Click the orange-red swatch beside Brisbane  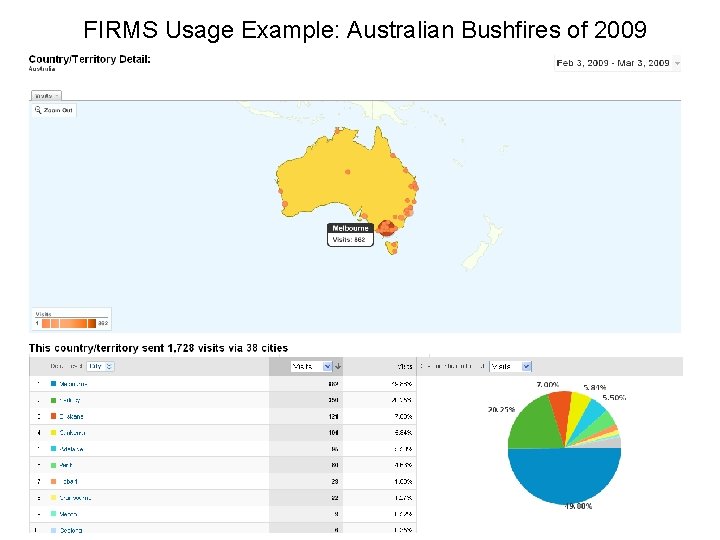coord(53,416)
